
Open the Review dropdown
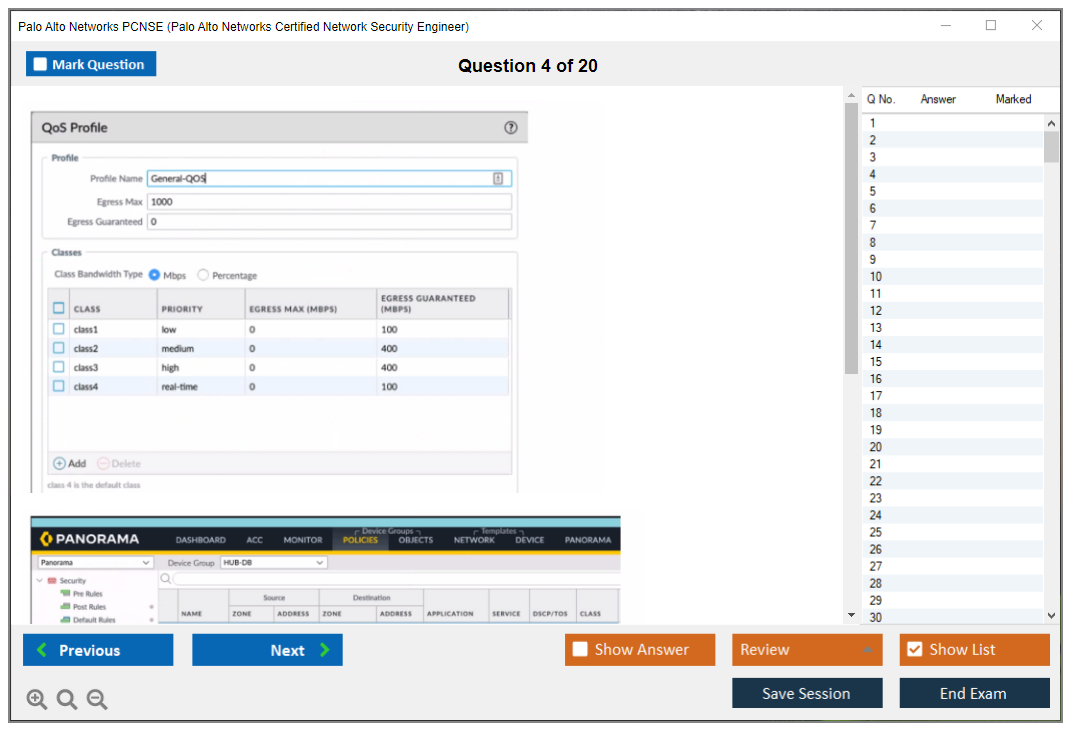coord(806,650)
